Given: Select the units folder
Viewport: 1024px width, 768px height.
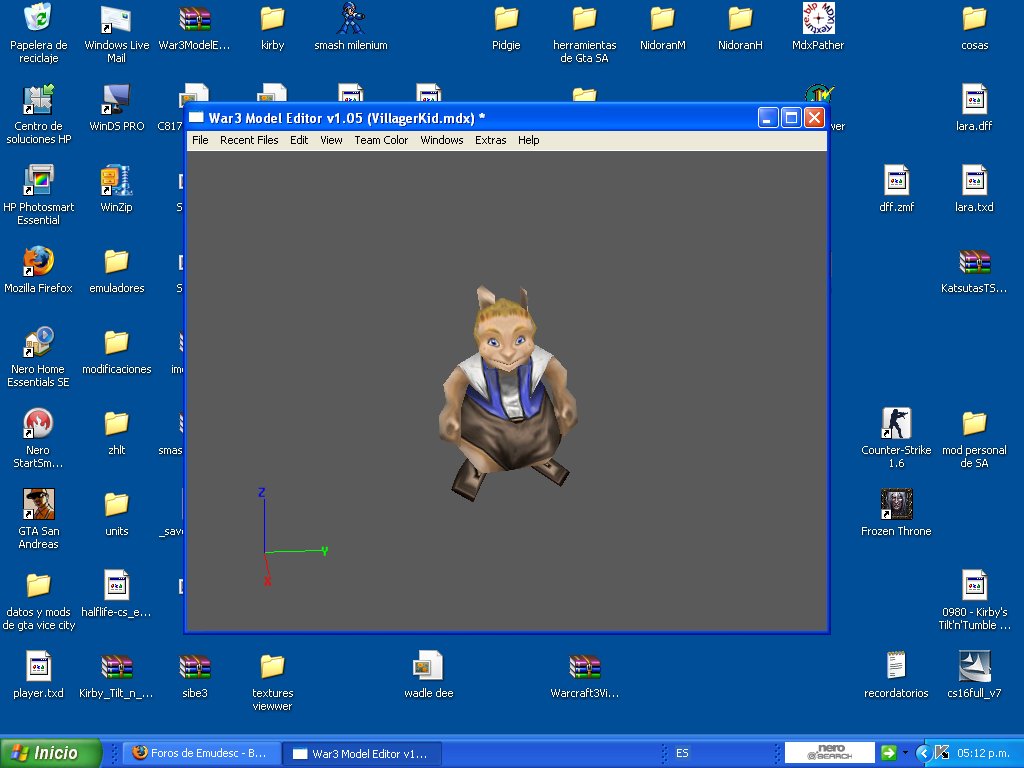Looking at the screenshot, I should pos(116,513).
